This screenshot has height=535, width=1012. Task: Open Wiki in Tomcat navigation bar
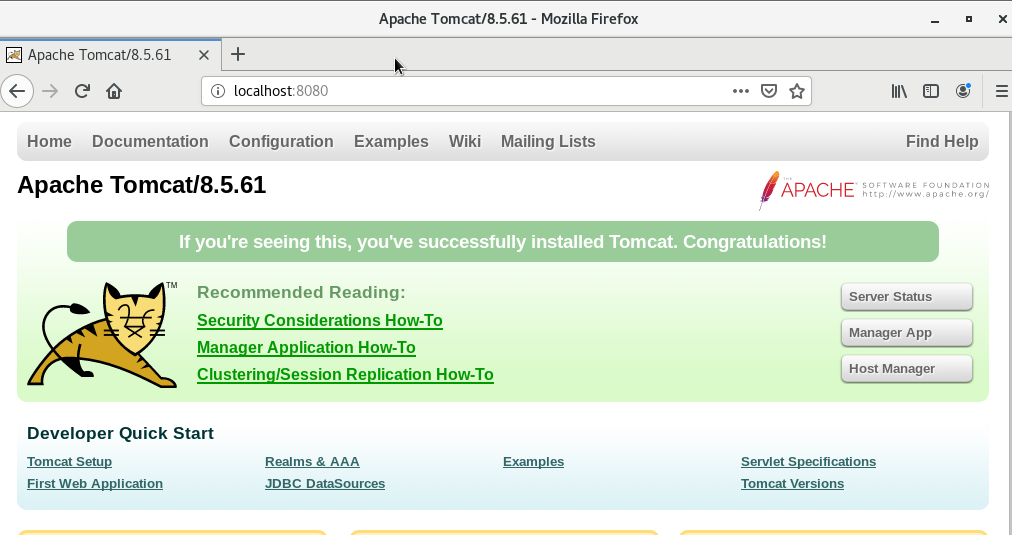[465, 141]
